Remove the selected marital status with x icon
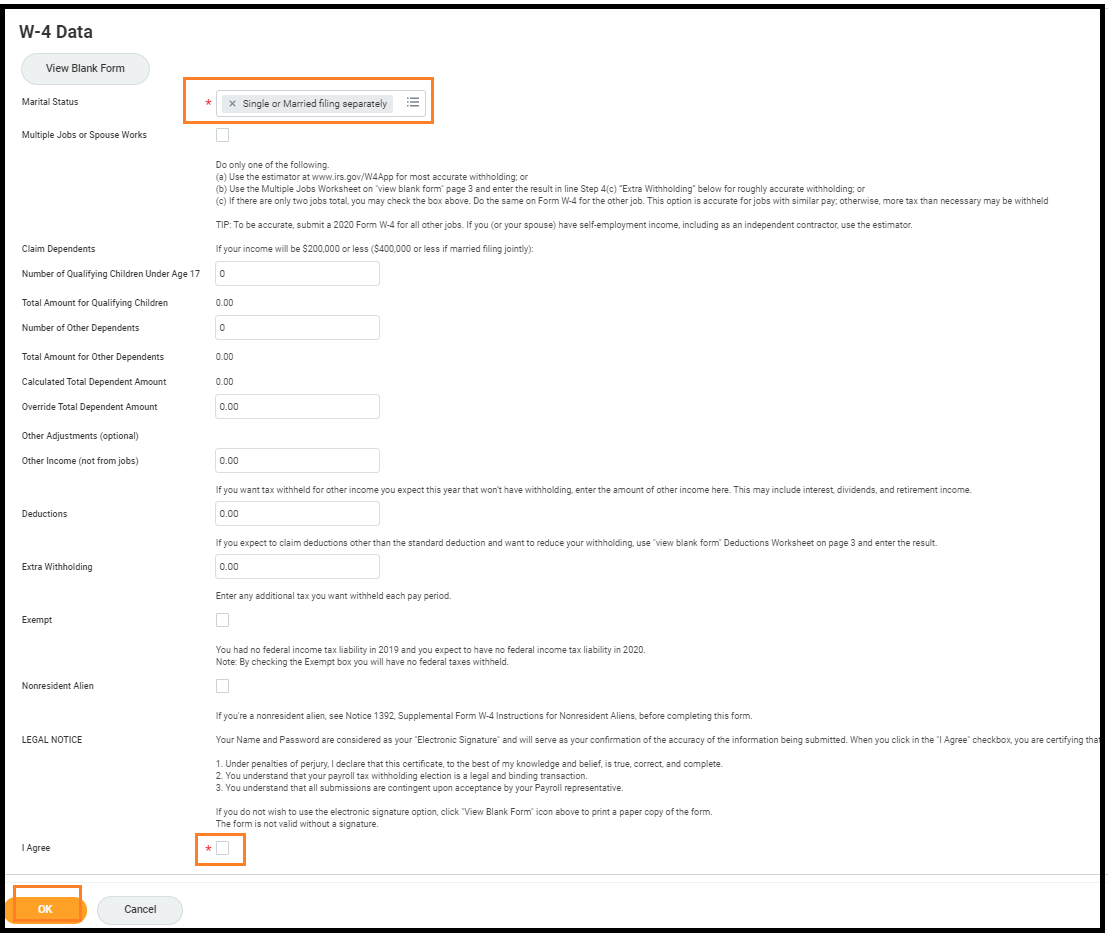Image resolution: width=1108 pixels, height=935 pixels. tap(232, 104)
